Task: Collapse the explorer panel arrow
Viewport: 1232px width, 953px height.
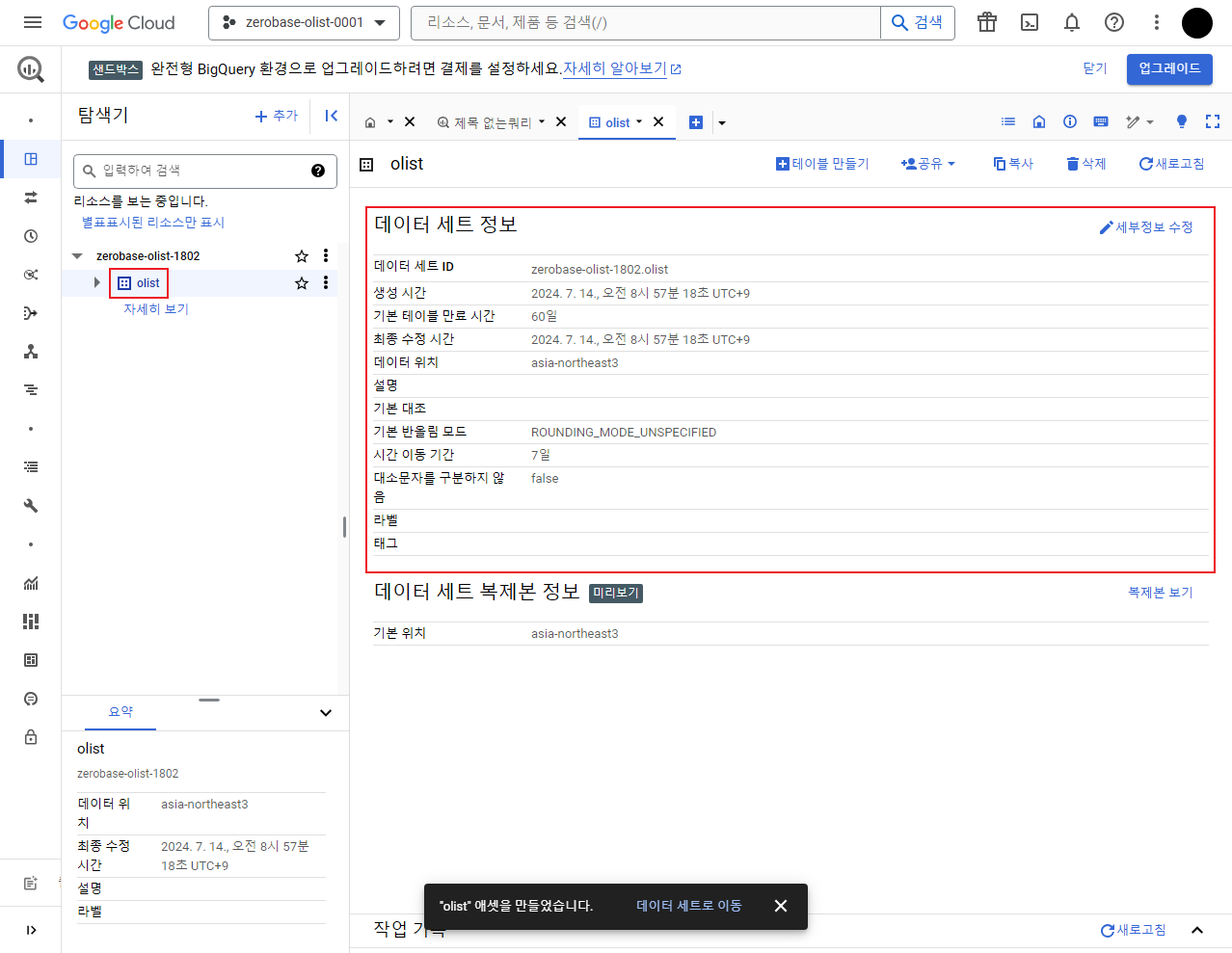Action: click(331, 116)
